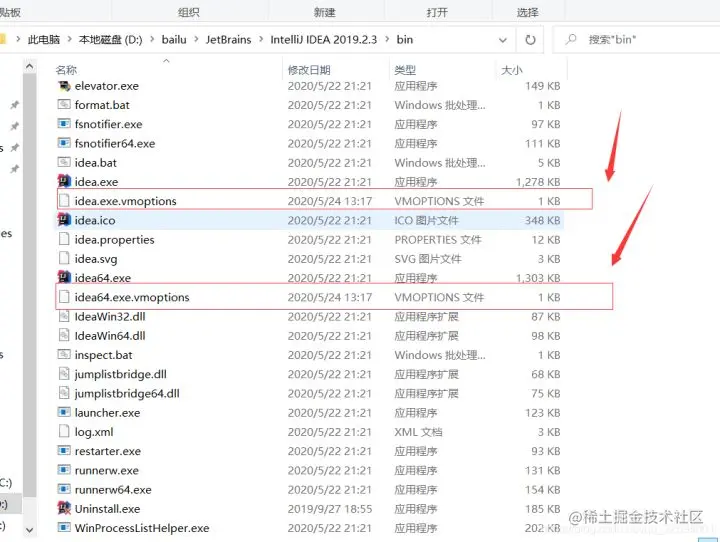Click the bin breadcrumb in address bar

(x=405, y=40)
